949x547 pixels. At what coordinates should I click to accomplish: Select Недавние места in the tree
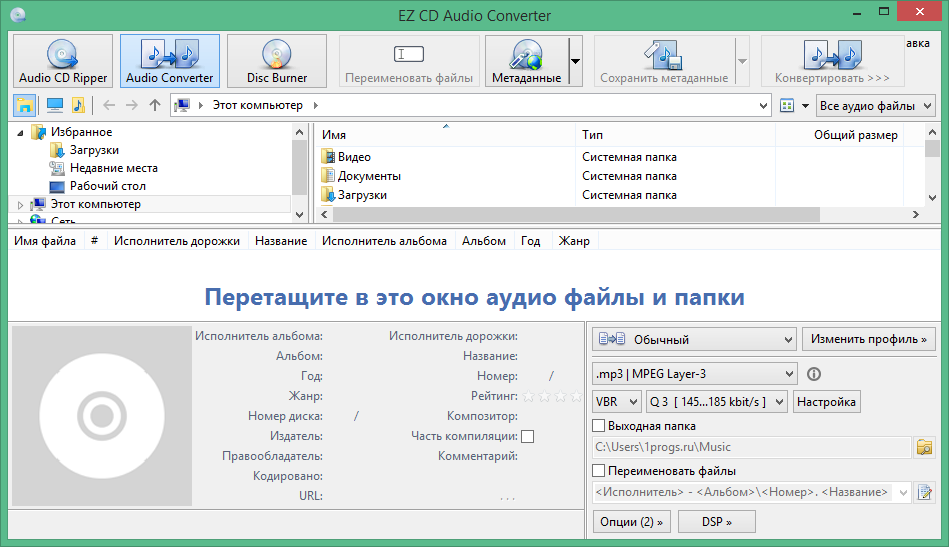pyautogui.click(x=113, y=168)
